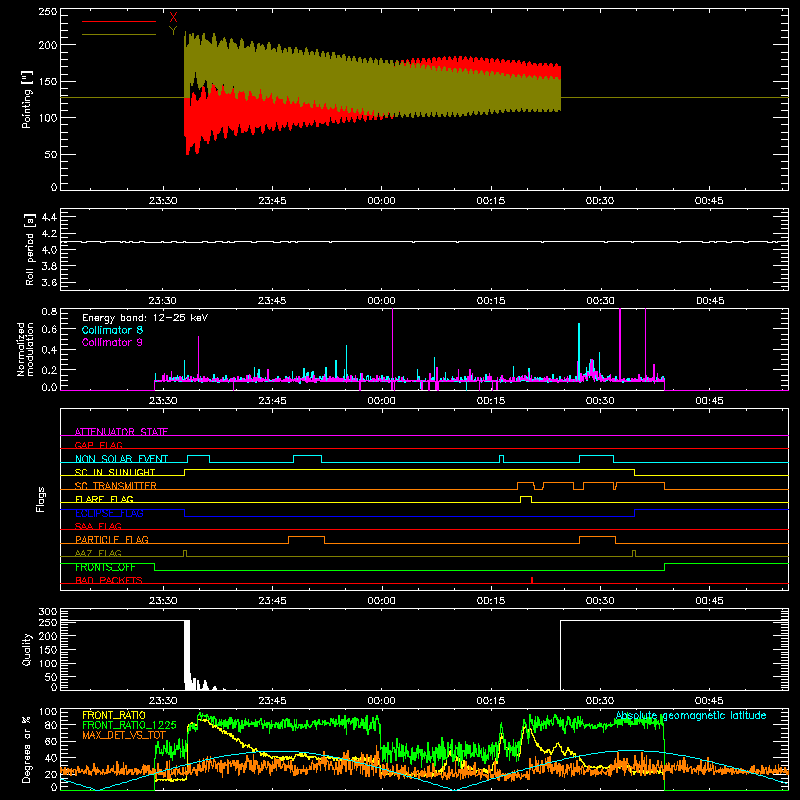Click the green FRONT_RATIO_1225 legend entry
Image resolution: width=800 pixels, height=800 pixels.
(x=129, y=725)
